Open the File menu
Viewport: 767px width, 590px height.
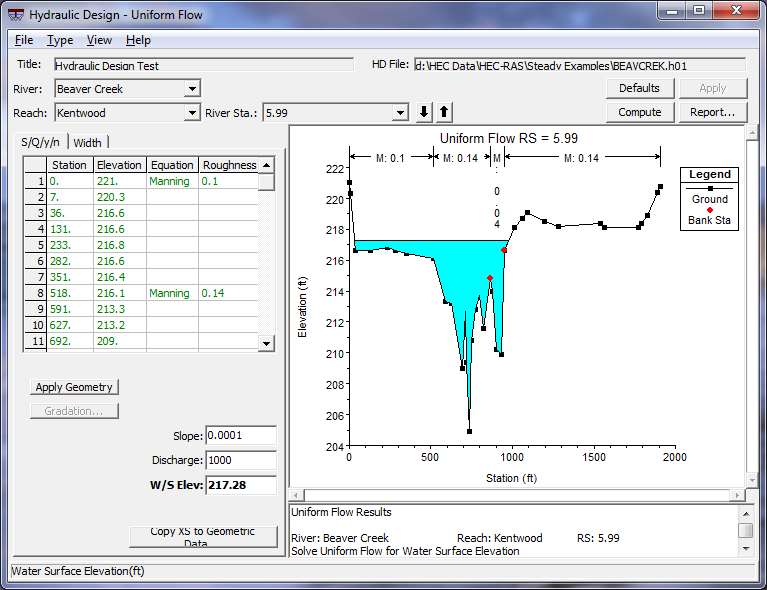click(x=24, y=40)
